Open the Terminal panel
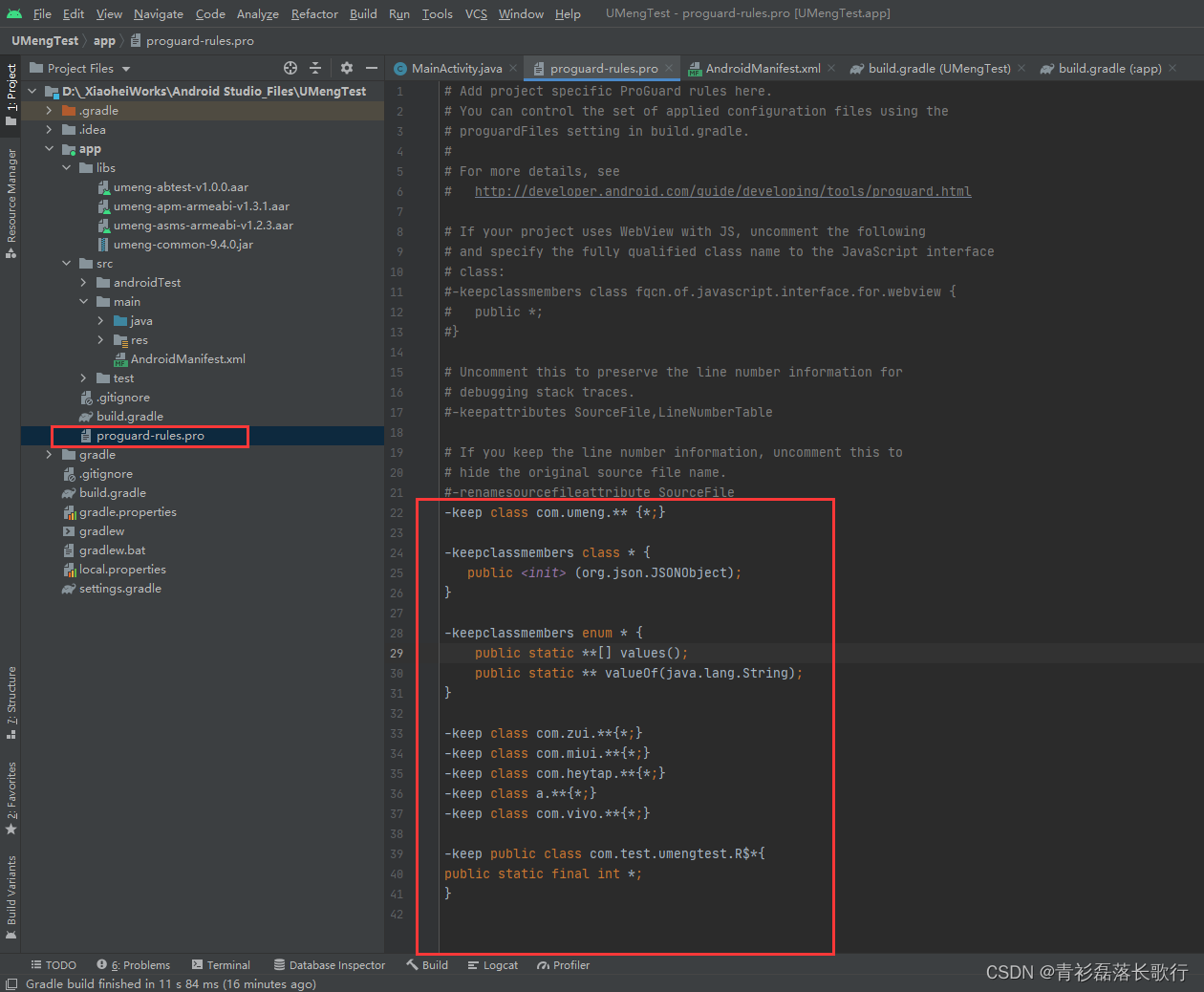This screenshot has width=1204, height=992. coord(227,964)
